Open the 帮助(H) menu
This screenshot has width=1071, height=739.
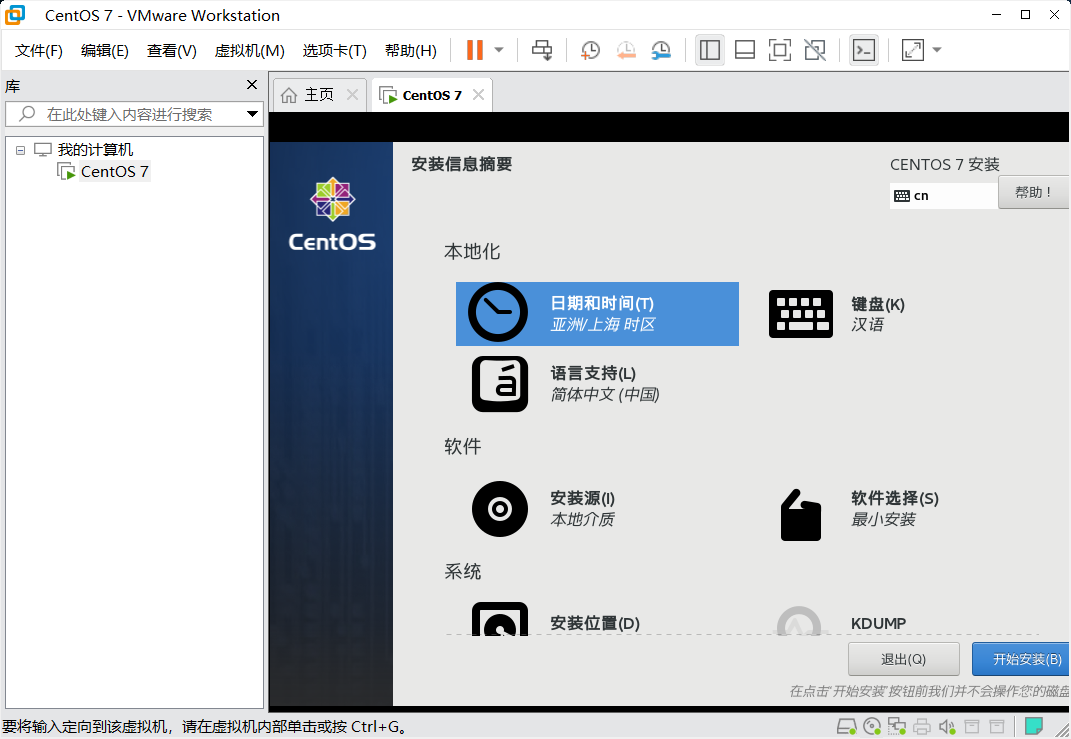pos(411,51)
